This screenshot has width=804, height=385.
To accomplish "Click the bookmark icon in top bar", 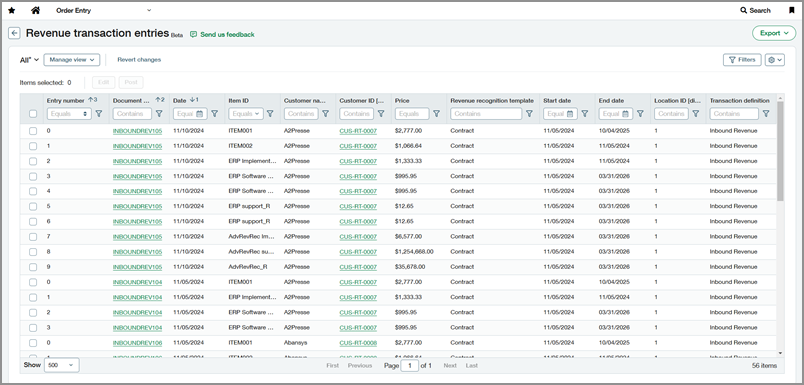I will 792,10.
